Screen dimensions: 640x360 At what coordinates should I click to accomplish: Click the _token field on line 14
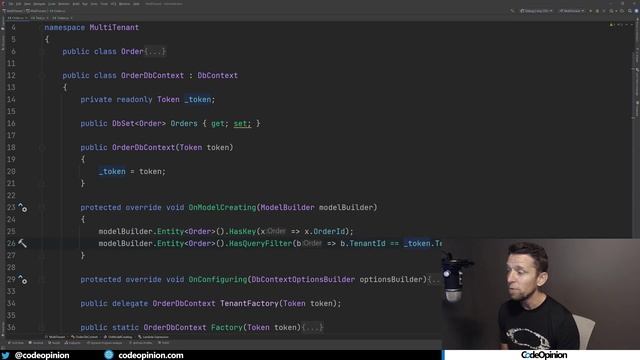point(198,100)
